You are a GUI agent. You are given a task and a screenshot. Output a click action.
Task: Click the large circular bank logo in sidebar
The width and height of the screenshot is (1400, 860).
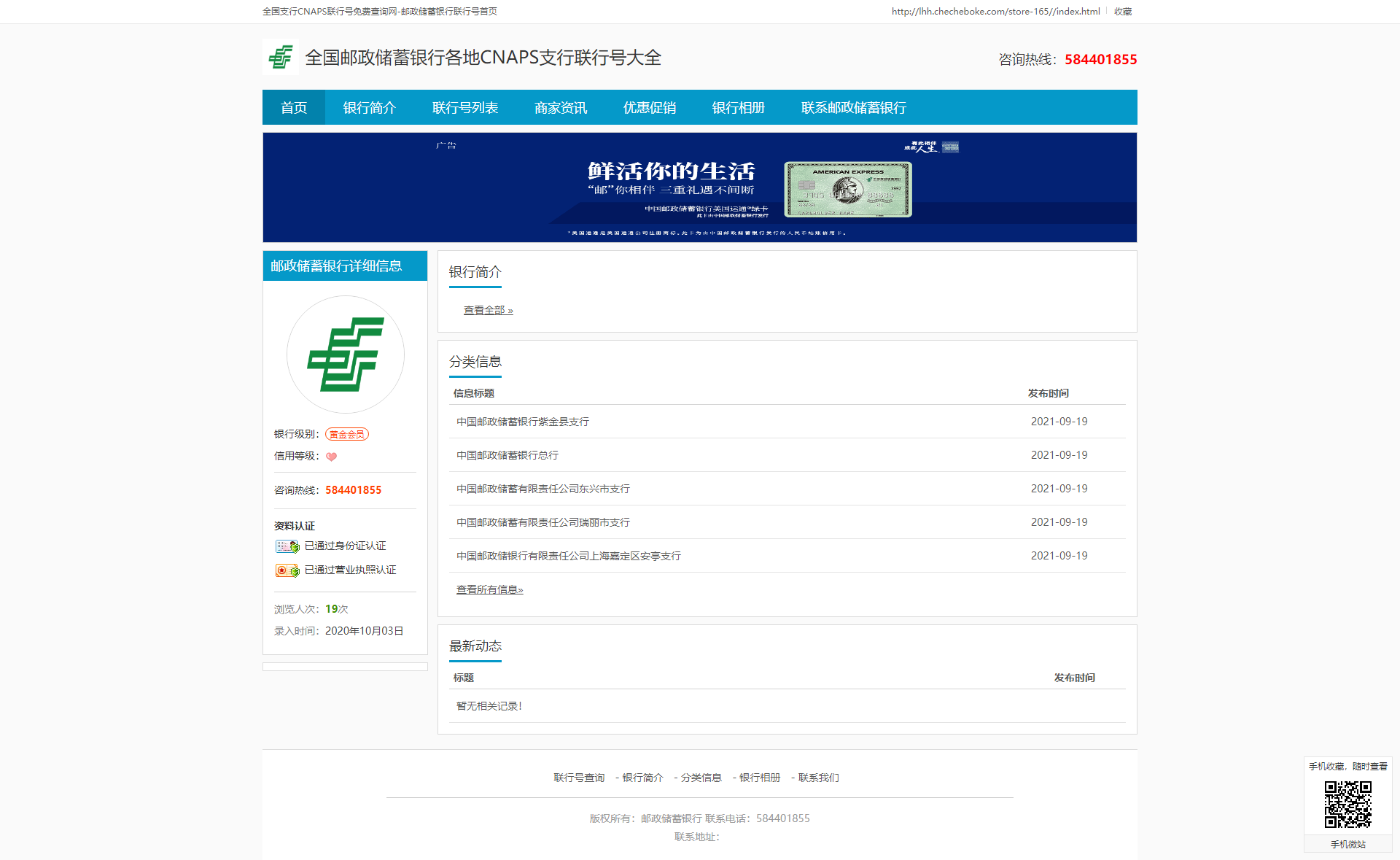346,355
